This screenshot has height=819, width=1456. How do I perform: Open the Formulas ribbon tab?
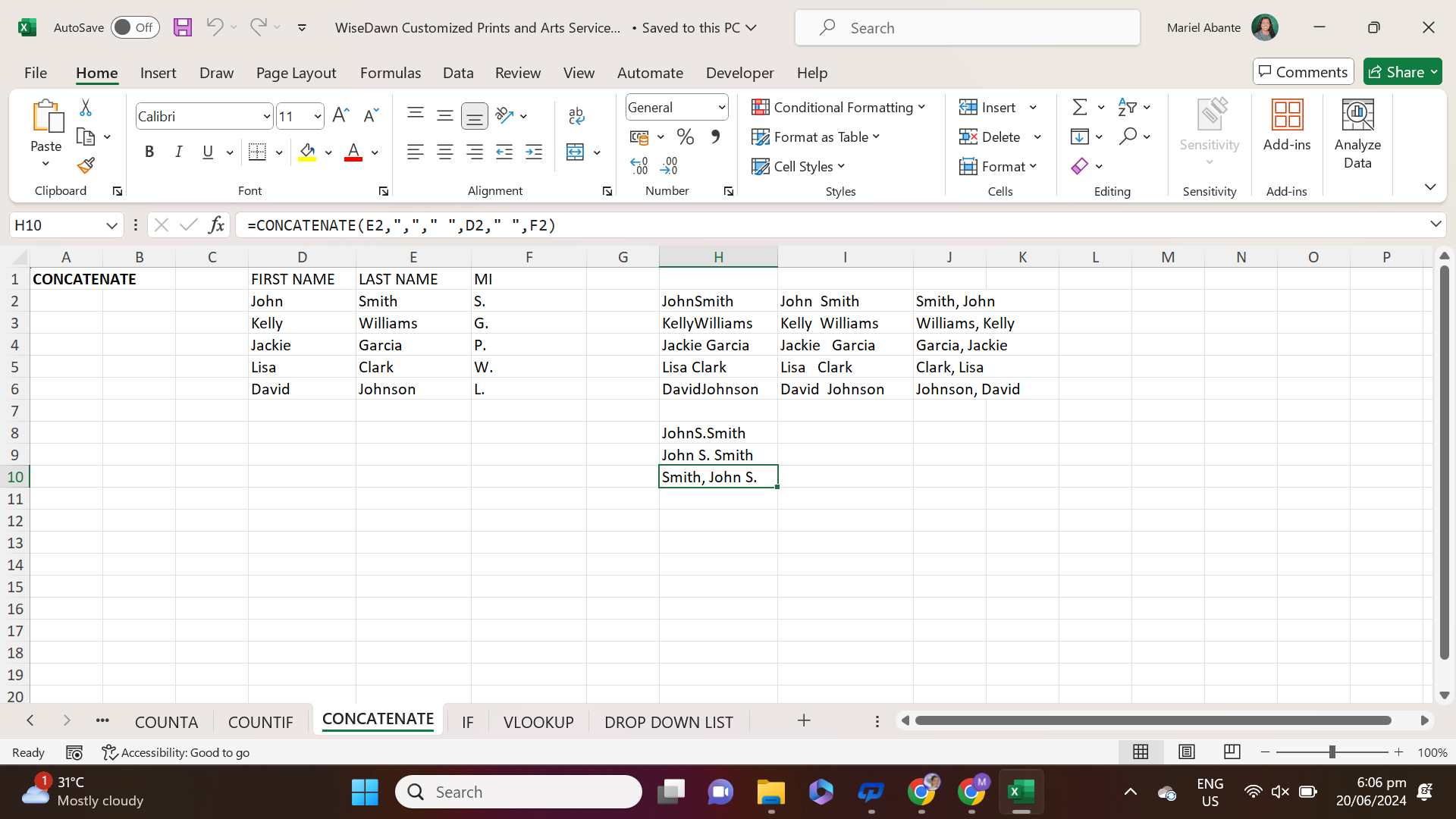tap(390, 73)
